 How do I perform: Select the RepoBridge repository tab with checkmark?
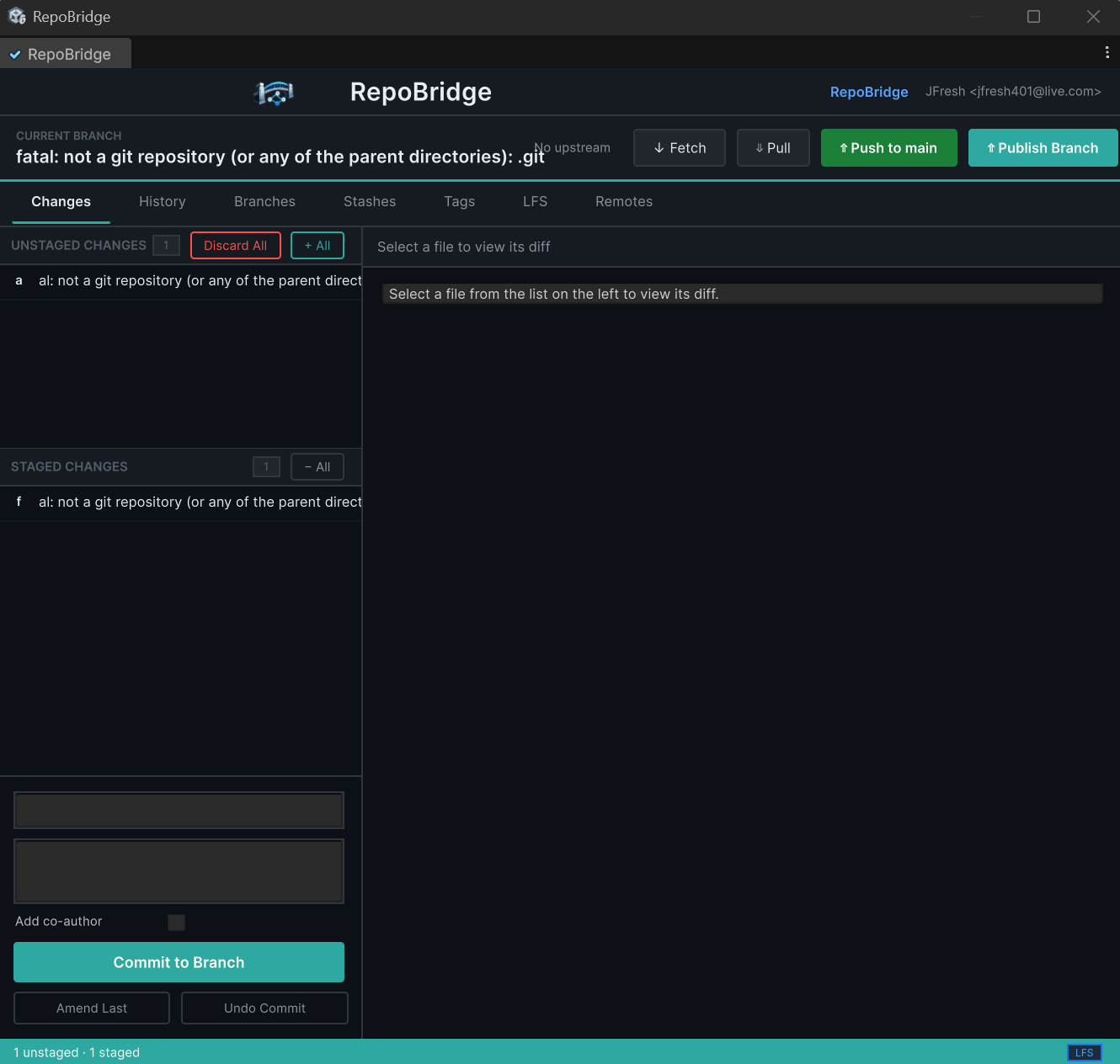(66, 54)
